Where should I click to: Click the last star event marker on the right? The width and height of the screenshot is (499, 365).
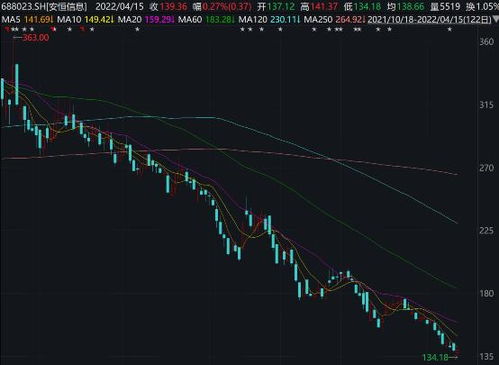[450, 30]
